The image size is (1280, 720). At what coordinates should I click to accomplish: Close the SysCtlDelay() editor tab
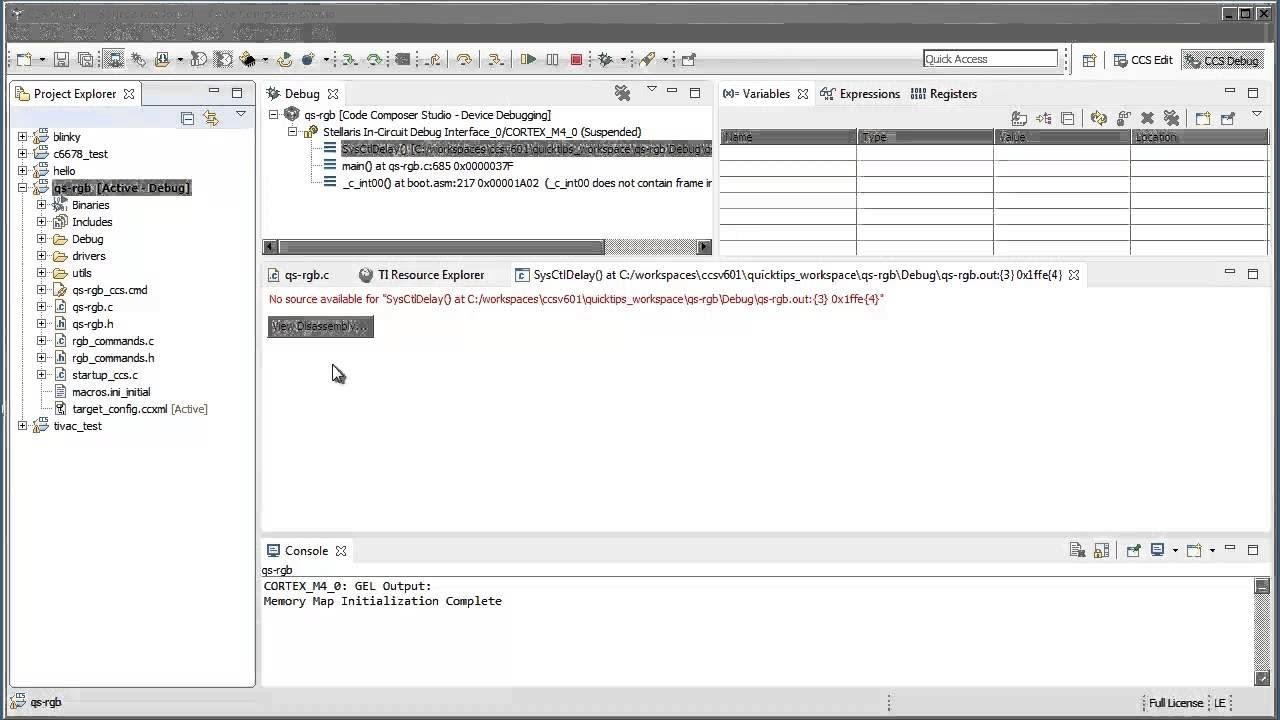tap(1073, 275)
